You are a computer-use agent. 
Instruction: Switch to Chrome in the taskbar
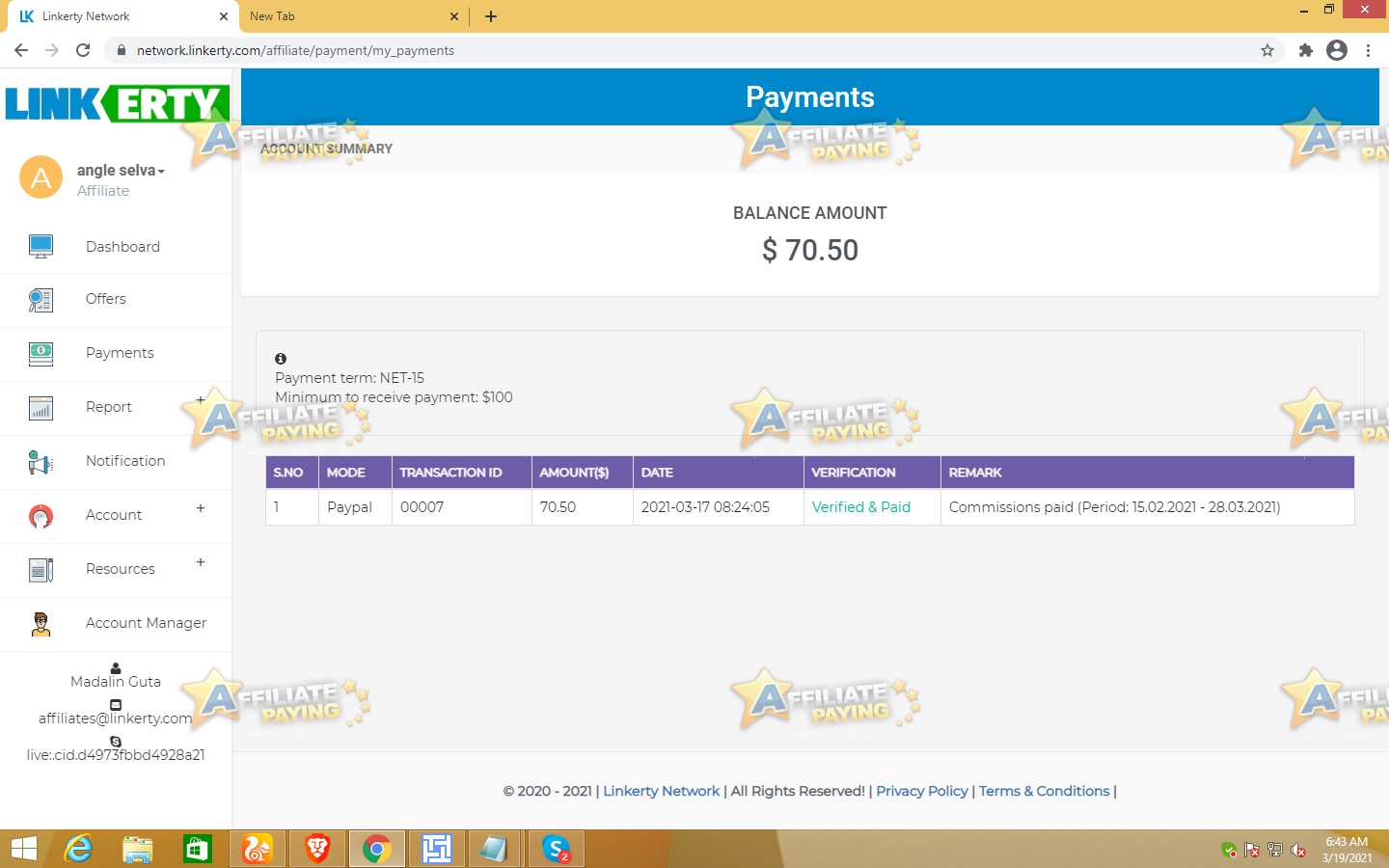377,849
